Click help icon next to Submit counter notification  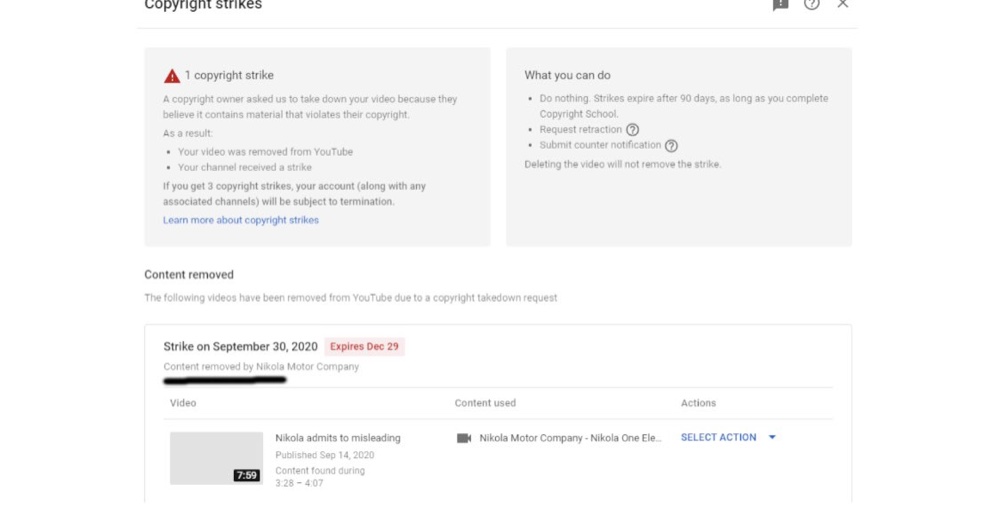pyautogui.click(x=671, y=145)
